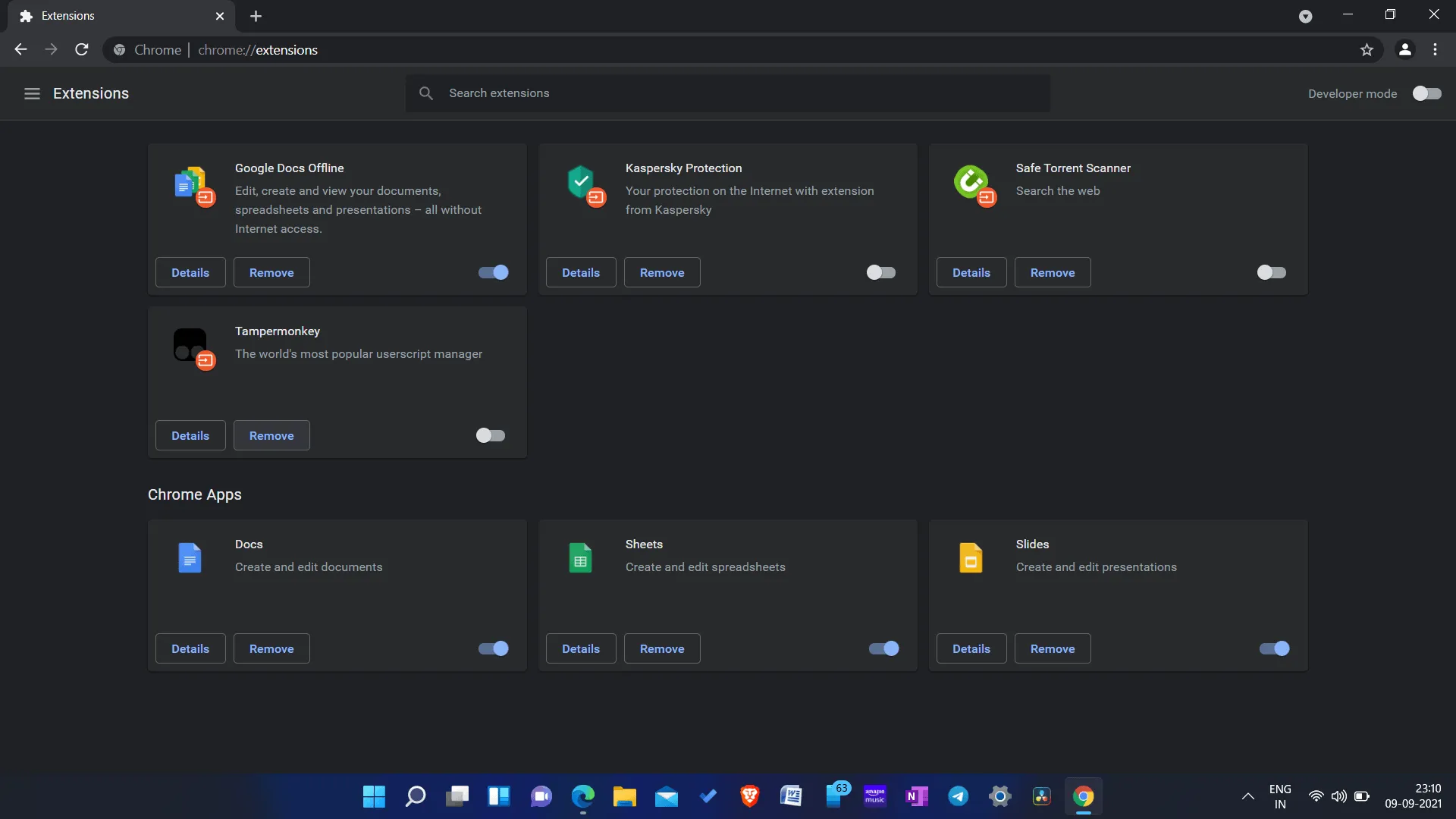Click Remove button for Tampermonkey

[271, 435]
